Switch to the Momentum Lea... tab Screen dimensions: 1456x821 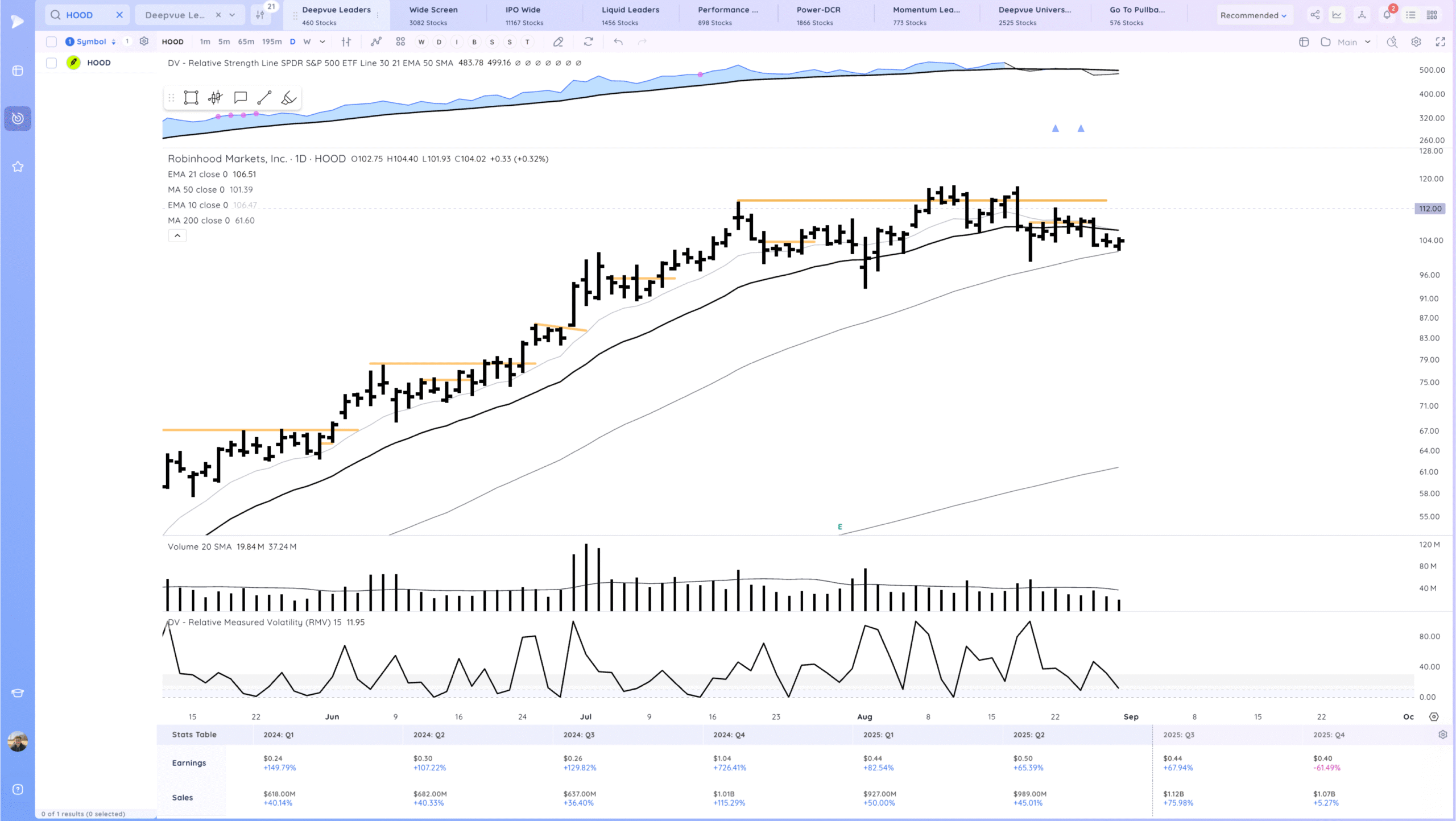click(926, 15)
